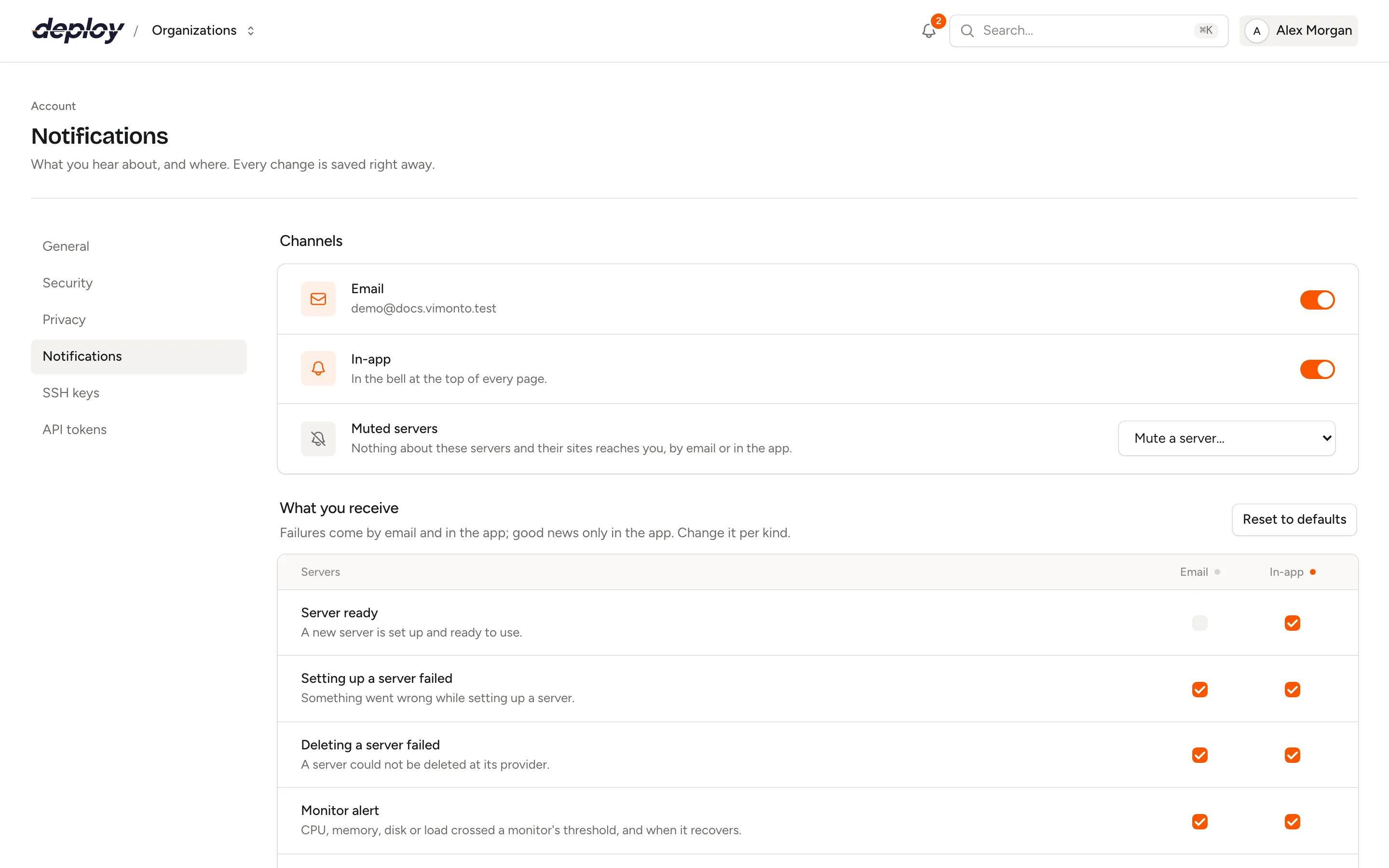Viewport: 1389px width, 868px height.
Task: Click the Alex Morgan avatar circle
Action: point(1256,31)
